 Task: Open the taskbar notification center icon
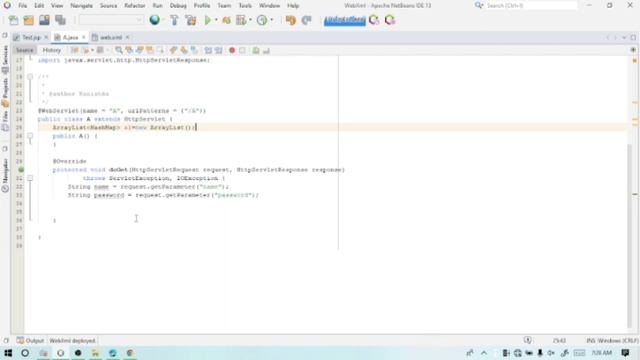pyautogui.click(x=625, y=353)
